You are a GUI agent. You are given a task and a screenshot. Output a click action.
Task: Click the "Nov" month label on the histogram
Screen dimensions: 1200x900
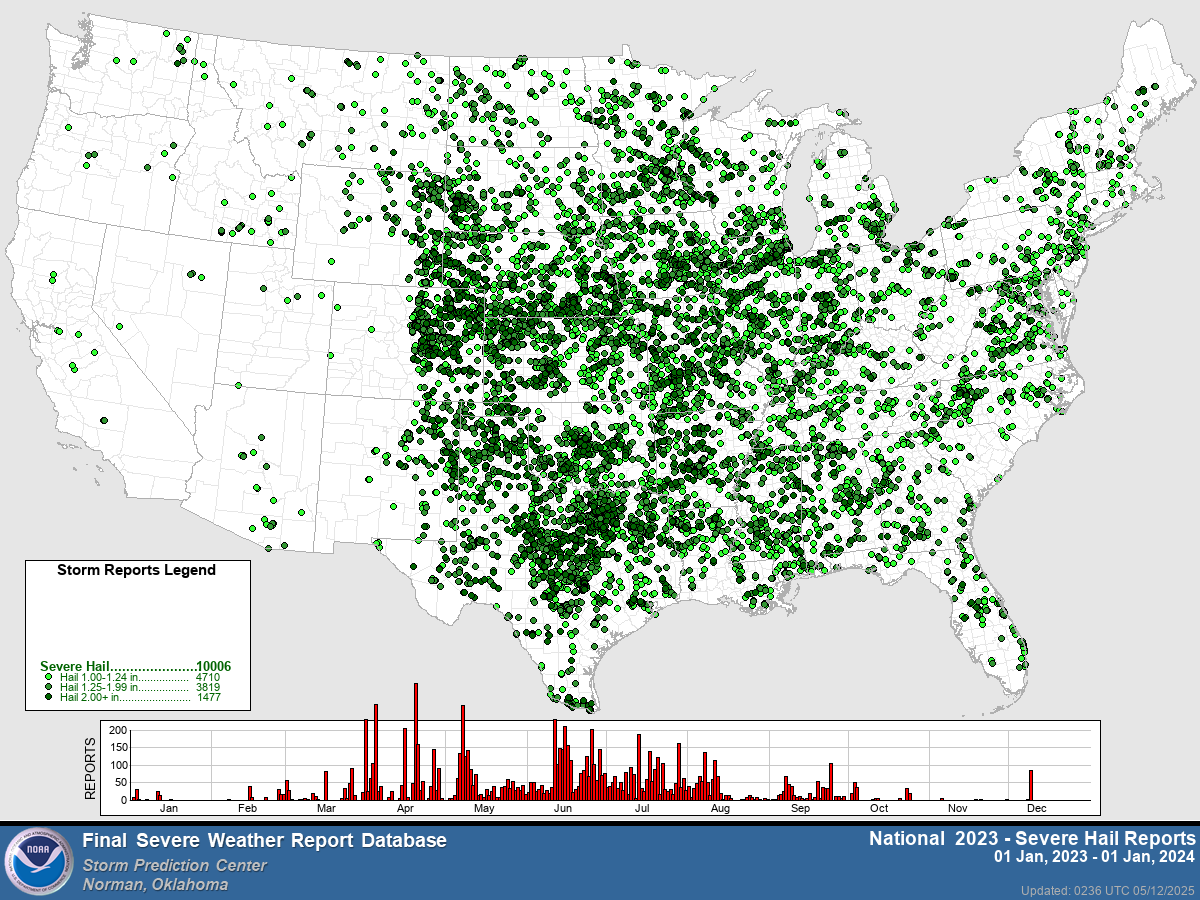coord(958,807)
